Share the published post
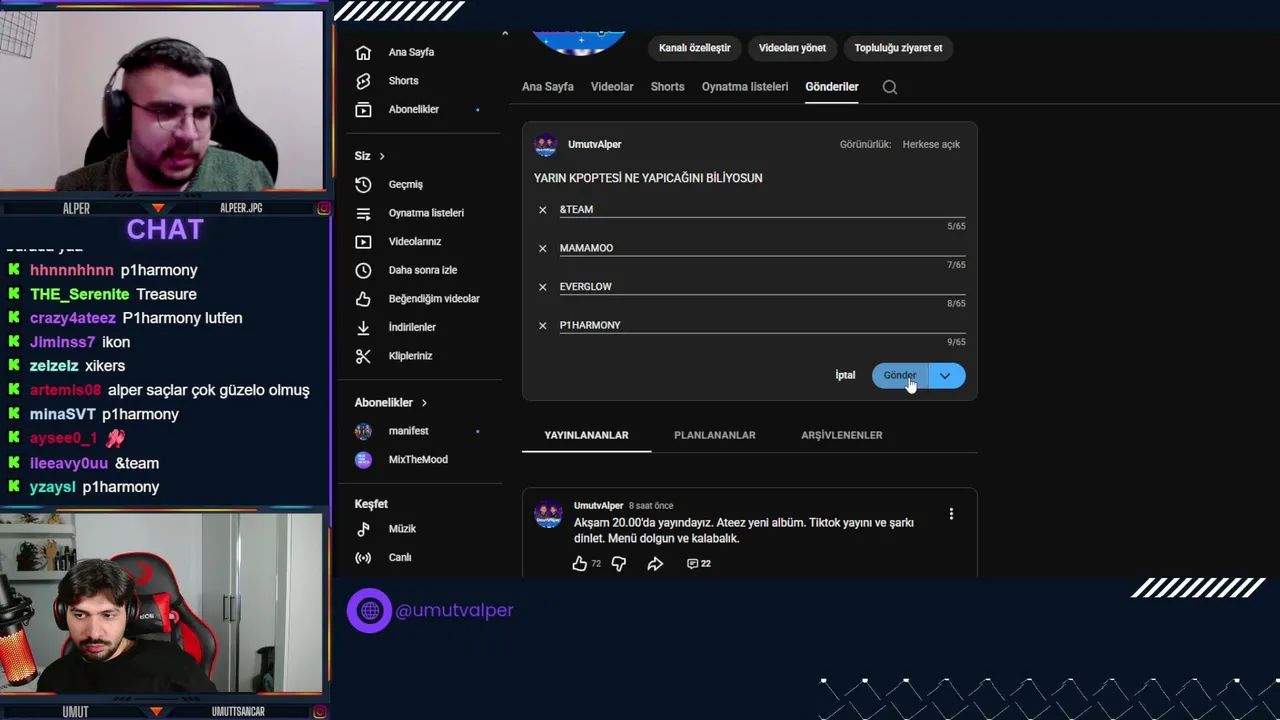This screenshot has width=1280, height=720. coord(655,564)
